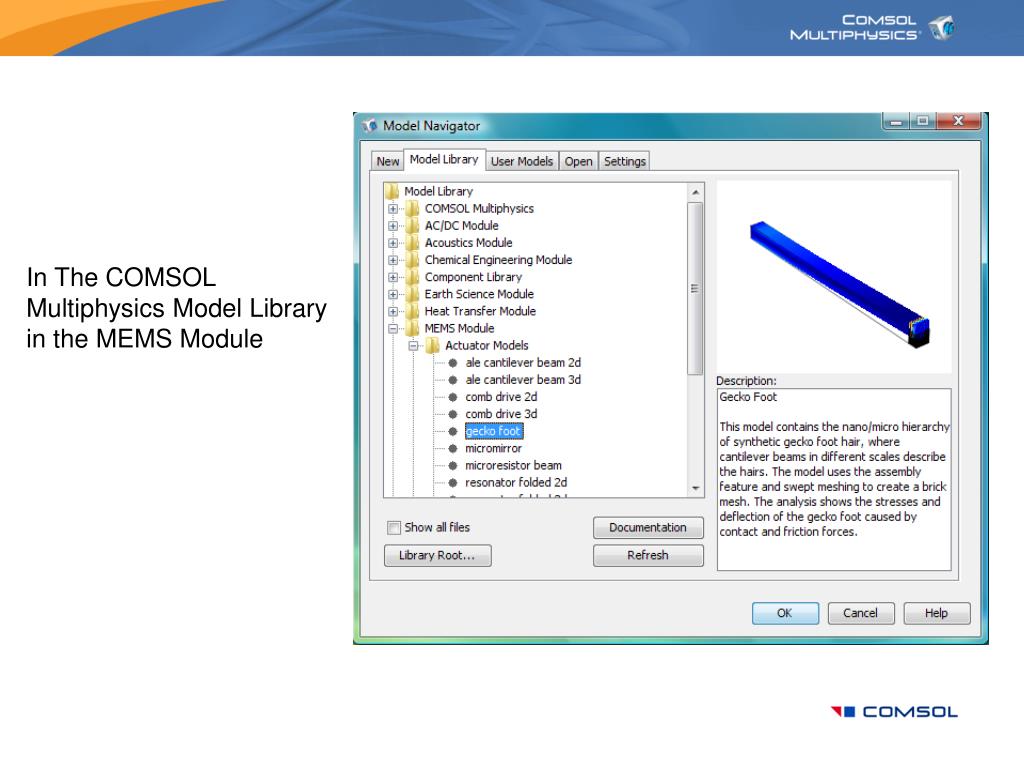The image size is (1024, 768).
Task: Collapse the Actuator Models folder
Action: [413, 345]
